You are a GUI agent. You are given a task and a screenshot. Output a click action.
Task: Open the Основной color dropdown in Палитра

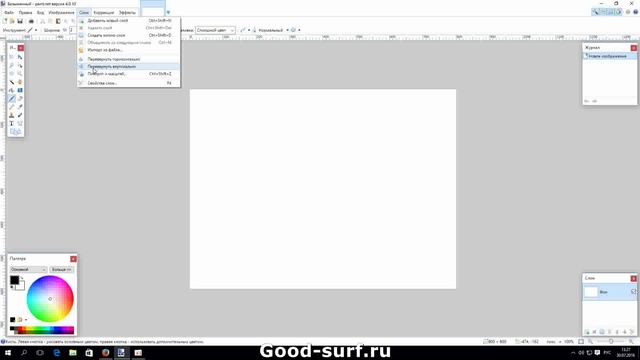(28, 269)
